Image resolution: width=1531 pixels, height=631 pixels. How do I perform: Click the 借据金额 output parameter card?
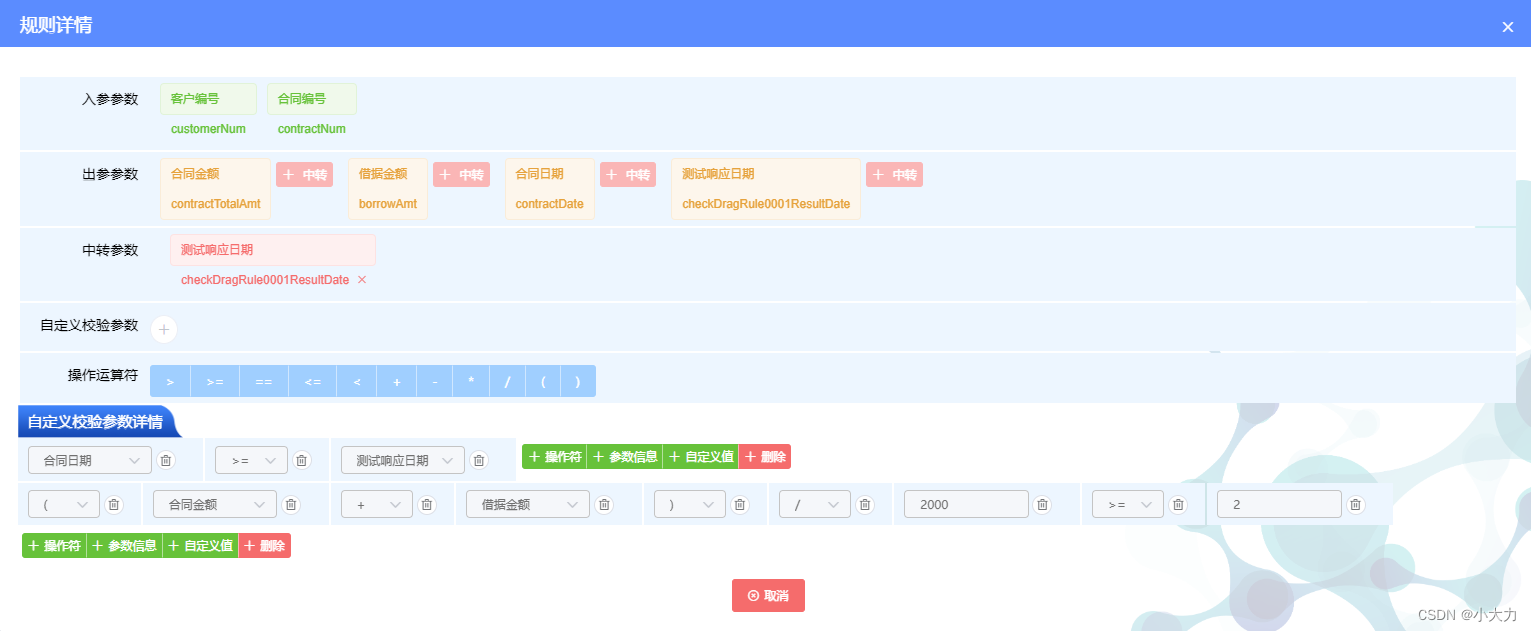[388, 189]
